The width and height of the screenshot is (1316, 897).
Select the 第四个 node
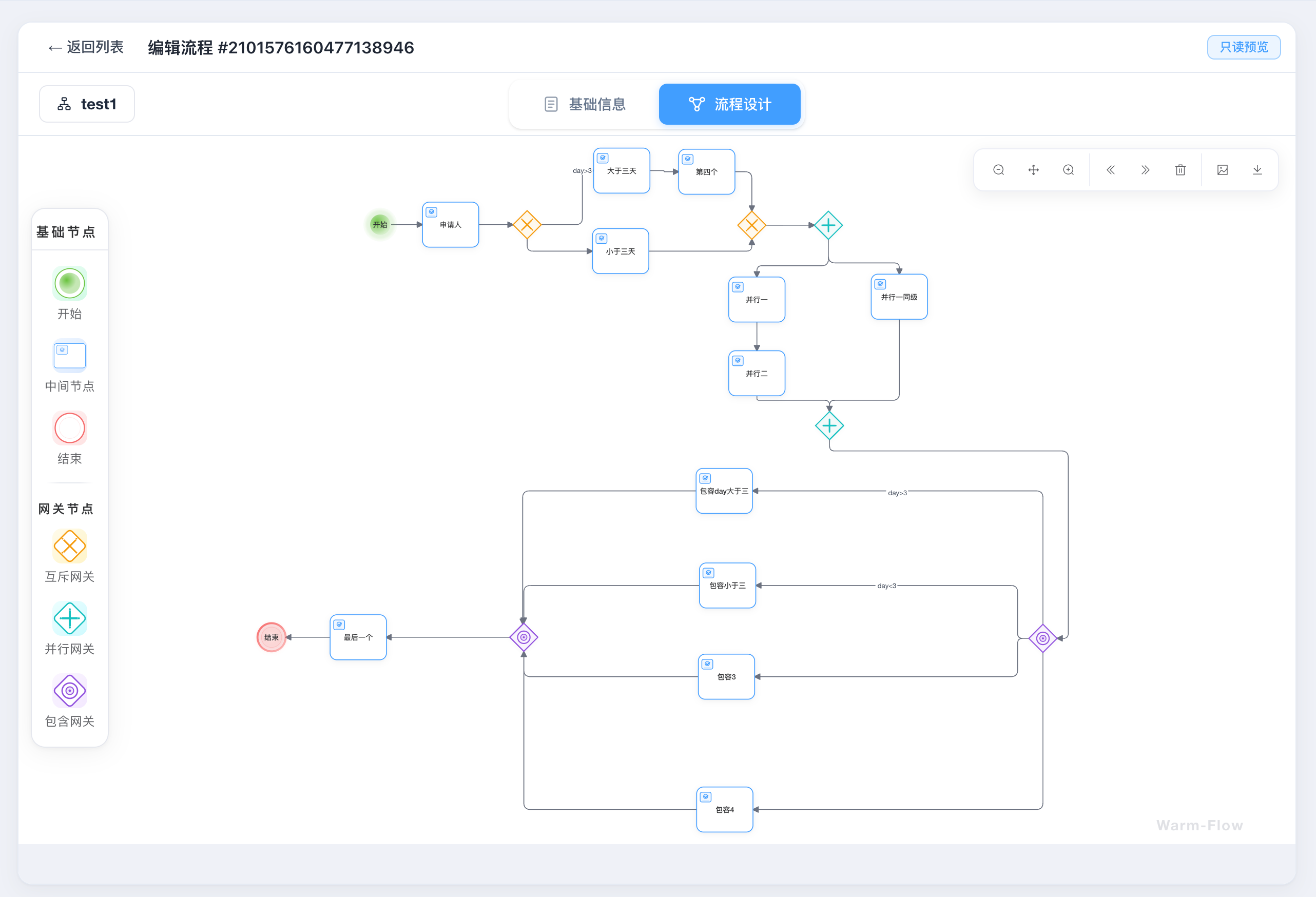[x=707, y=172]
